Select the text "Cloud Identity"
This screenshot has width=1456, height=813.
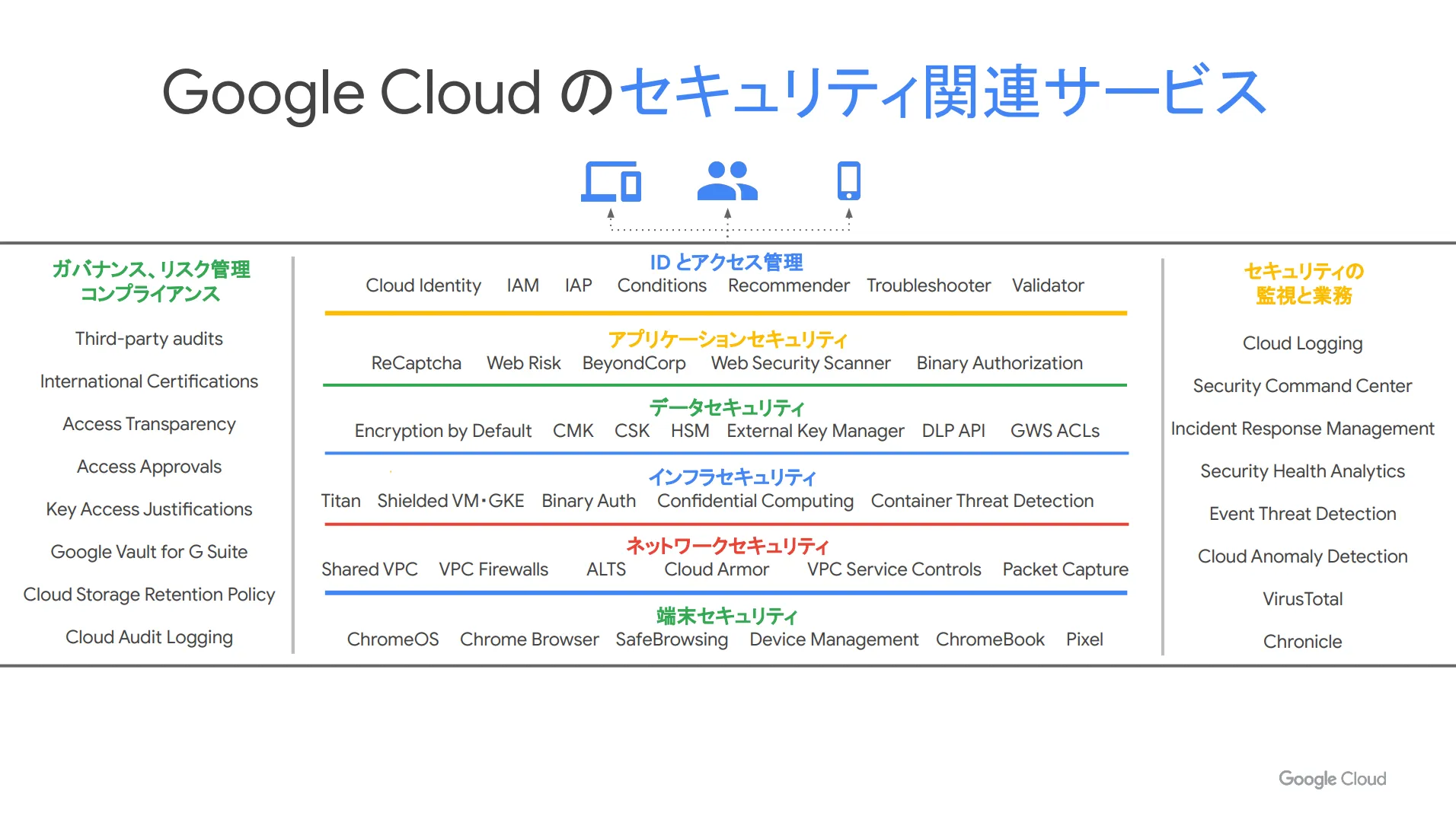point(423,286)
